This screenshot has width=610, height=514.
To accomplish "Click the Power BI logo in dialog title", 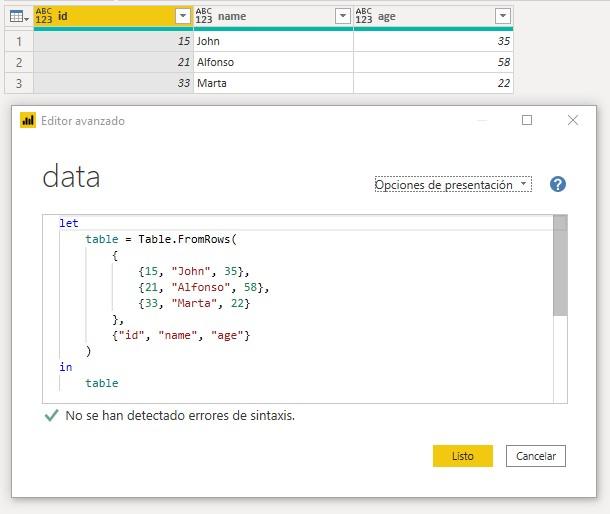I will (28, 121).
